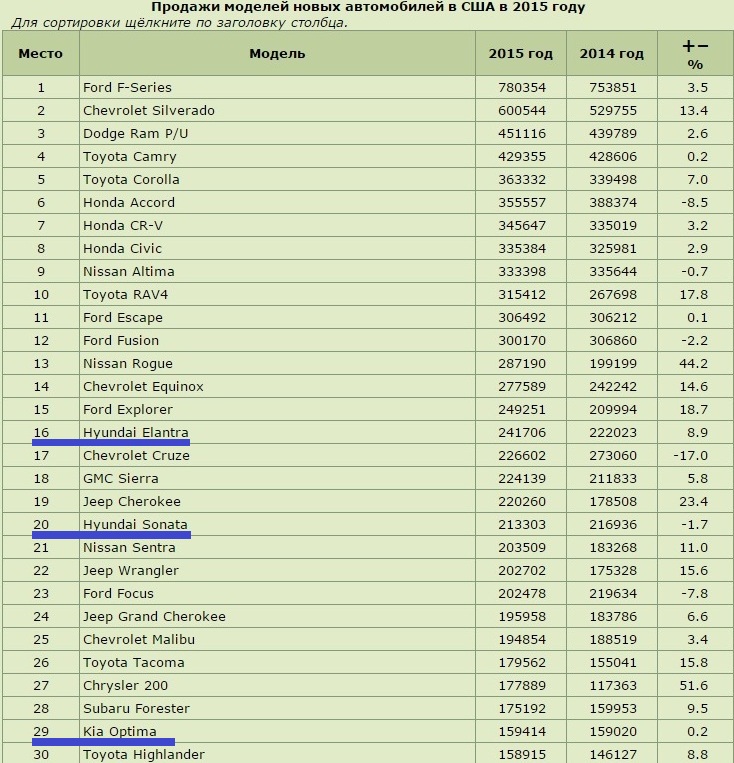Click Chevrolet Cruze change value -17.0
Screen dimensions: 734x763
click(x=691, y=455)
